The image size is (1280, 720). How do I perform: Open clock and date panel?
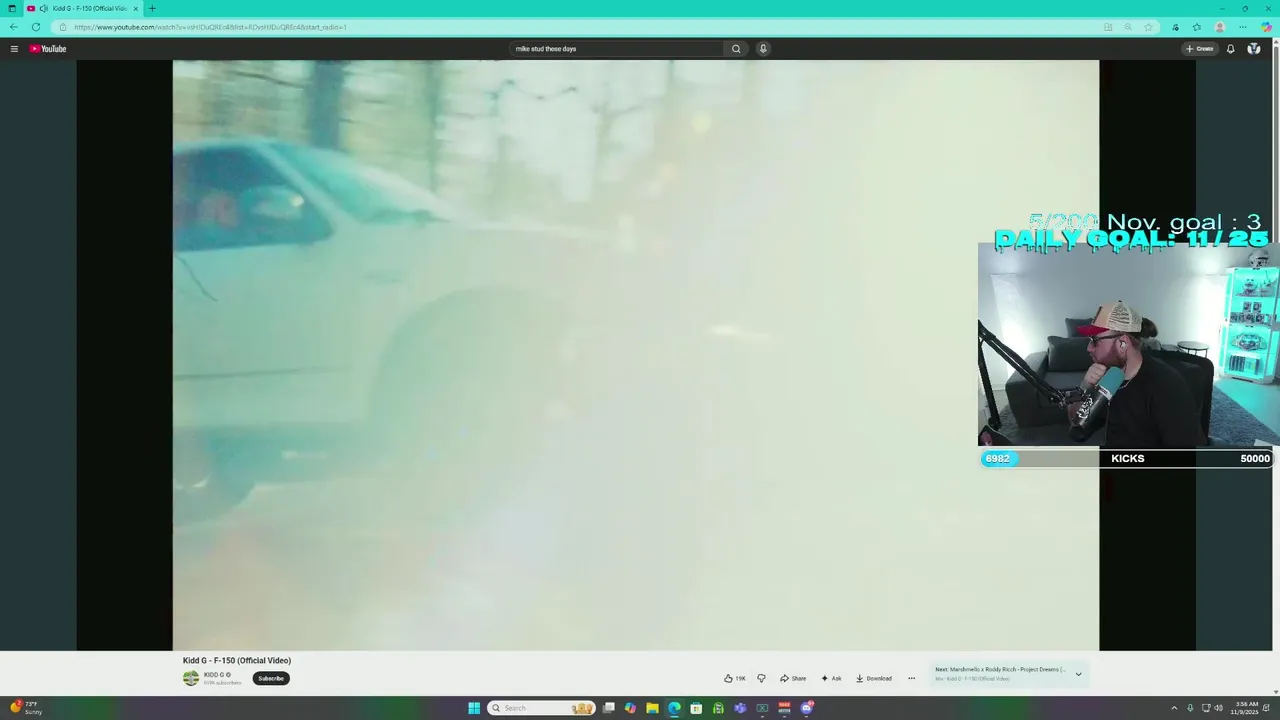click(x=1246, y=708)
